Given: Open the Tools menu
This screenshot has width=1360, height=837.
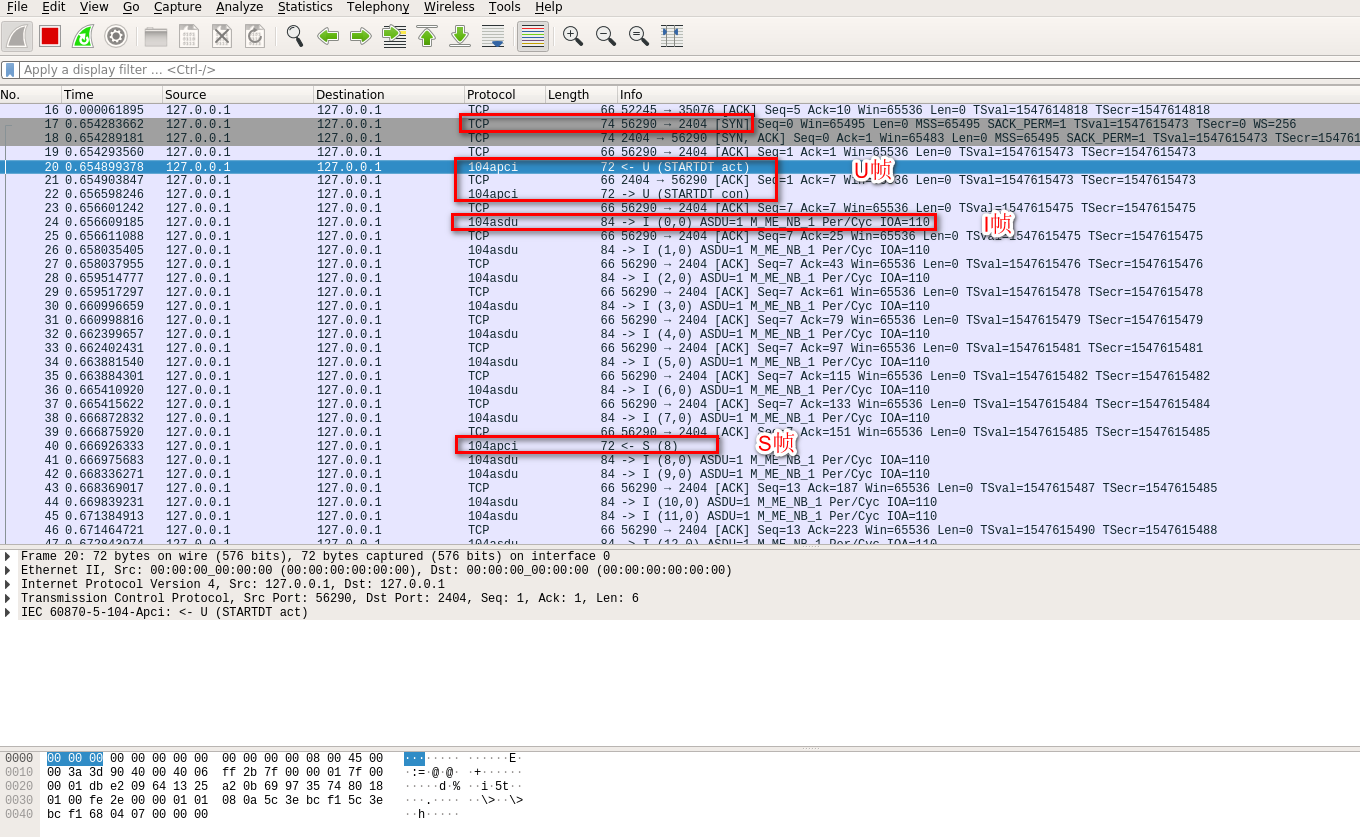Looking at the screenshot, I should (505, 7).
